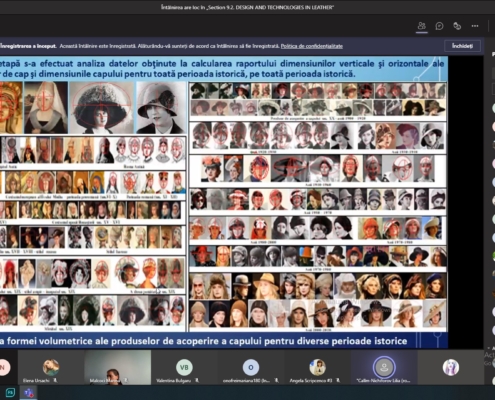The width and height of the screenshot is (495, 400).
Task: Open the Politica de confidențialitate link
Action: [312, 46]
